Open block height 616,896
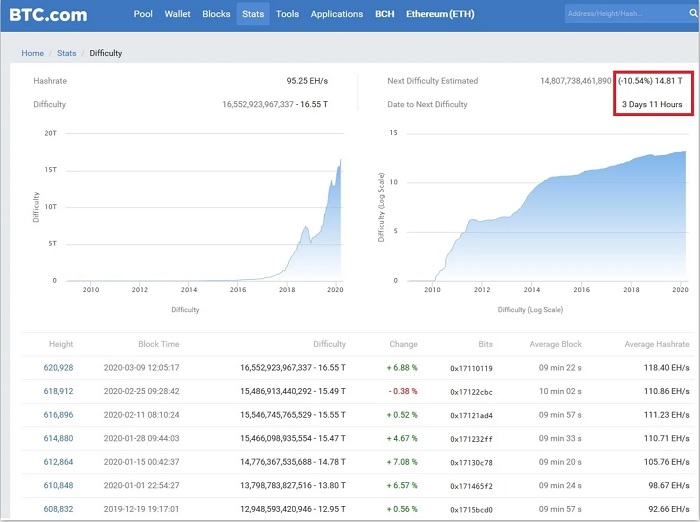Screen dimensions: 700x522 (x=58, y=414)
